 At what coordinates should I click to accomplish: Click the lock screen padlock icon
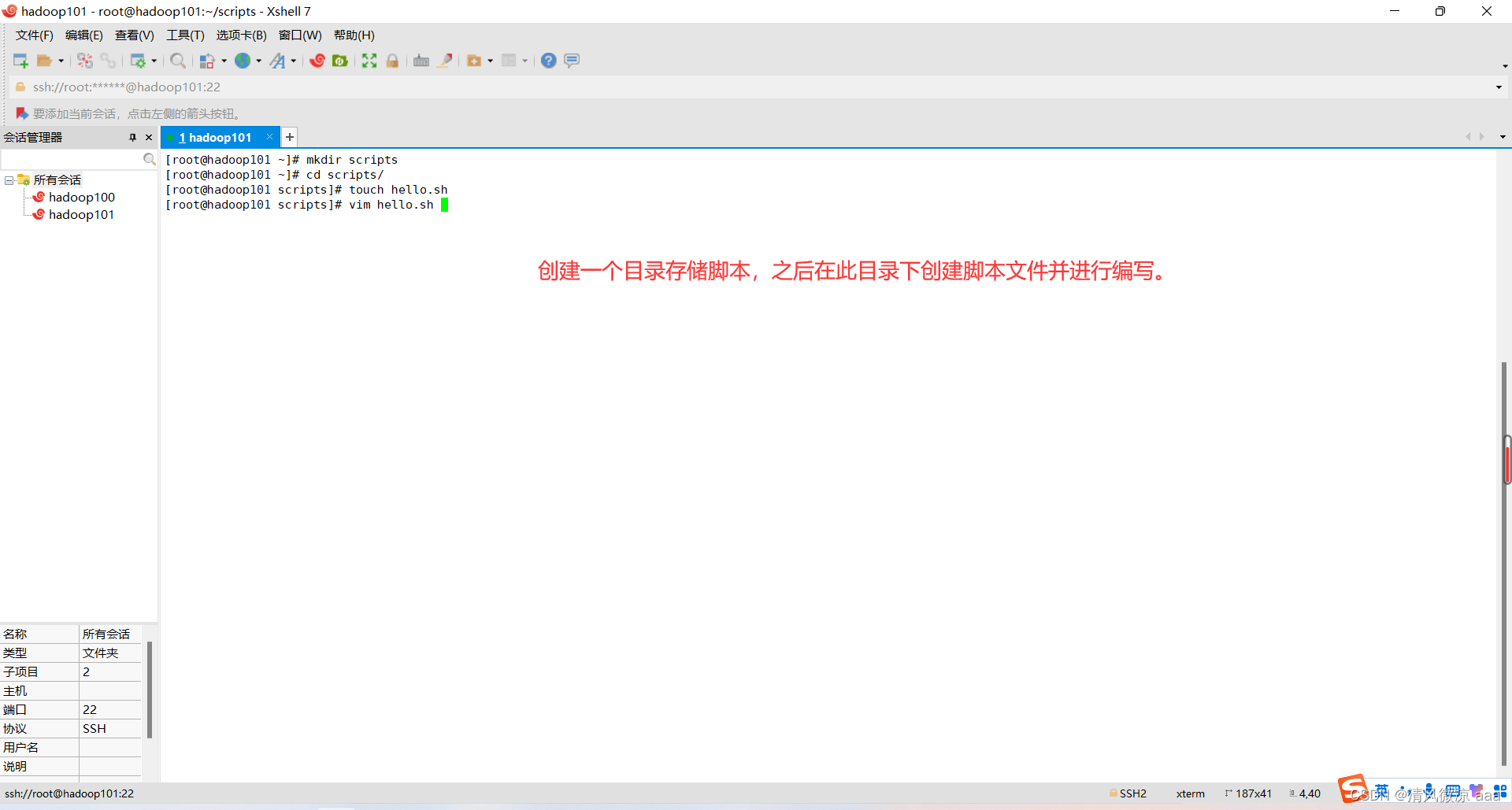click(x=392, y=61)
